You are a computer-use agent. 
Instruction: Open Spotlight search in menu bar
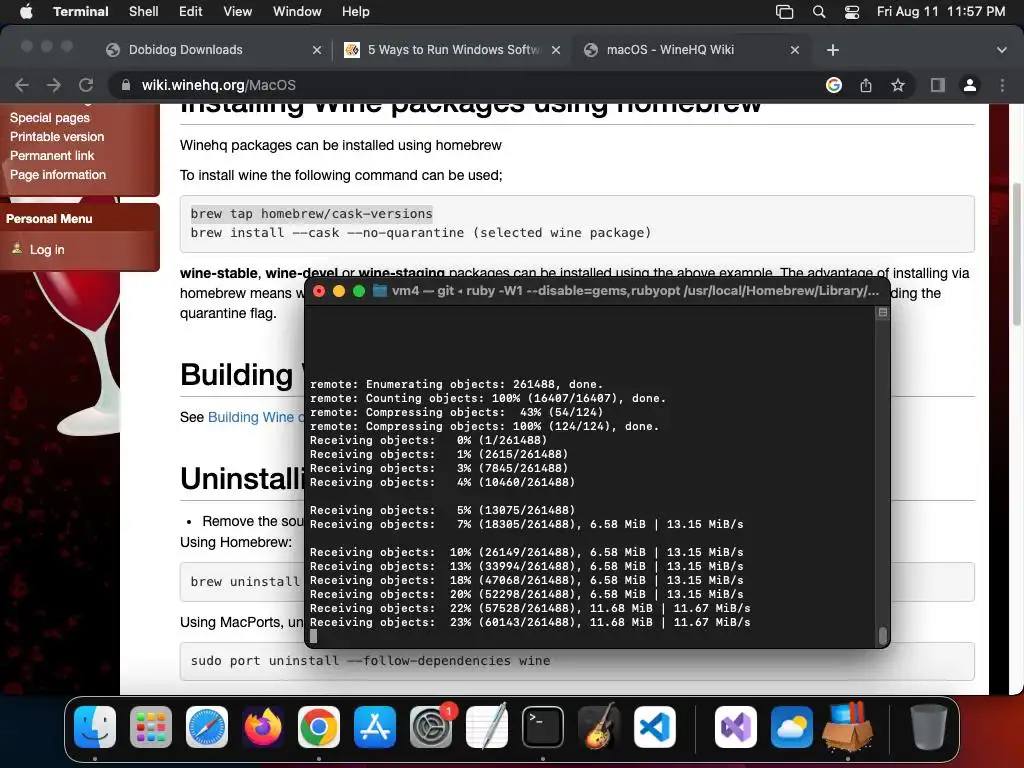coord(818,12)
